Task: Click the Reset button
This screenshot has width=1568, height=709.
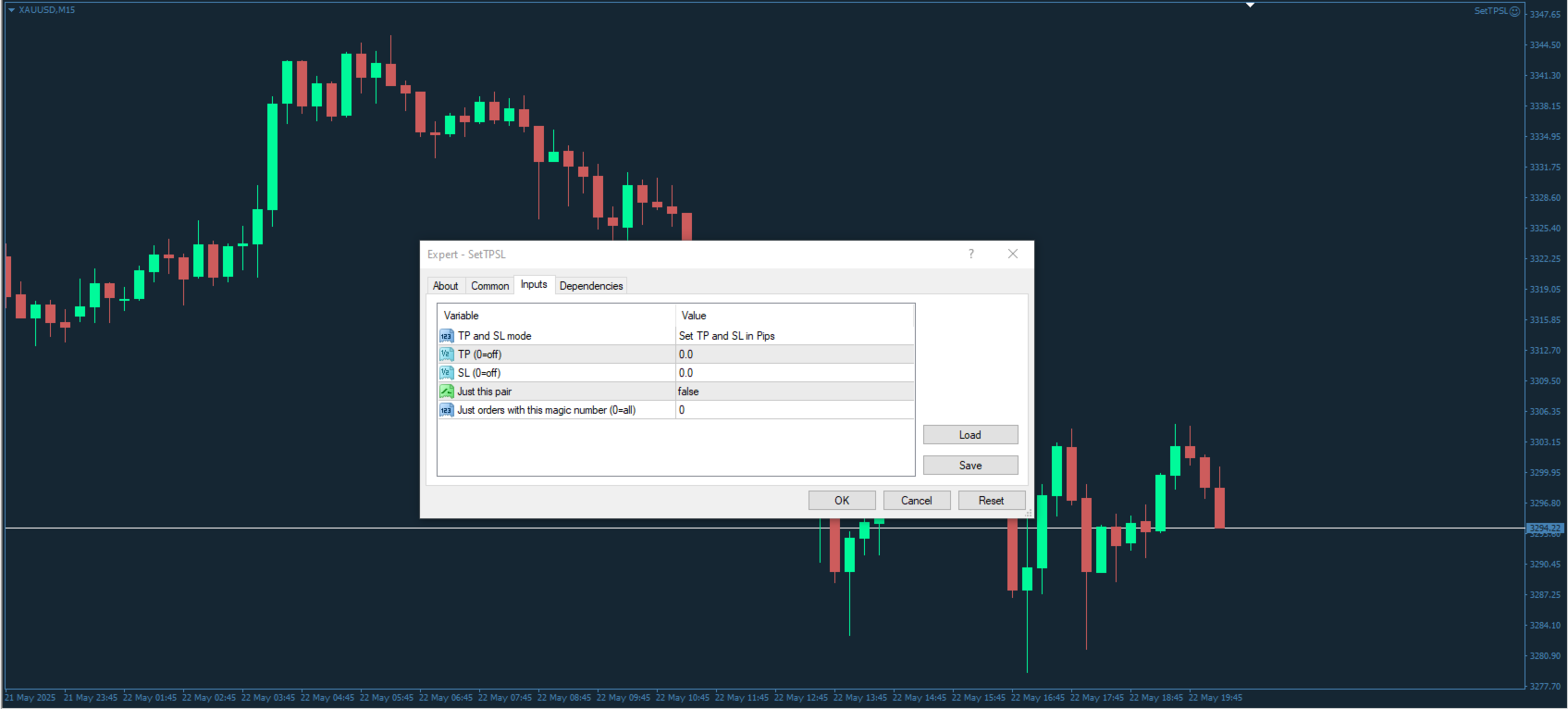Action: pos(992,501)
